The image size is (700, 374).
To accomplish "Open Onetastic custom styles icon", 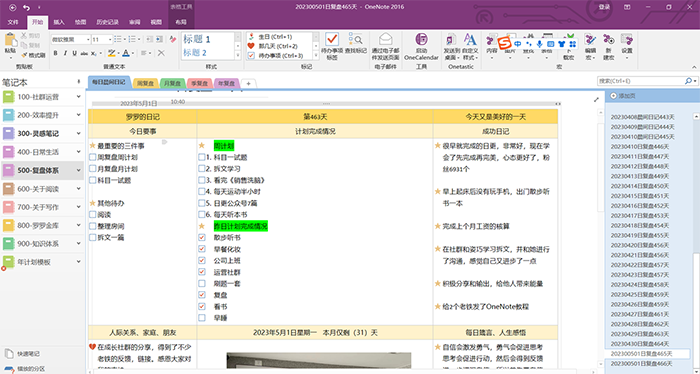I will [470, 40].
